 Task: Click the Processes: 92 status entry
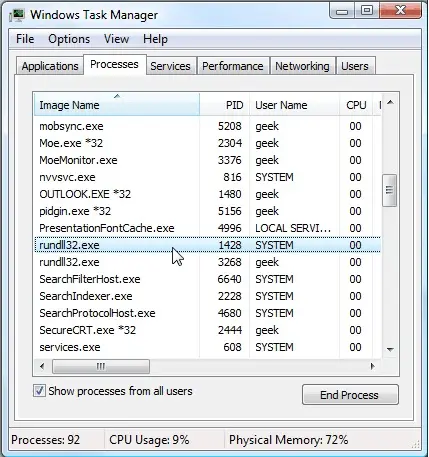(x=46, y=440)
